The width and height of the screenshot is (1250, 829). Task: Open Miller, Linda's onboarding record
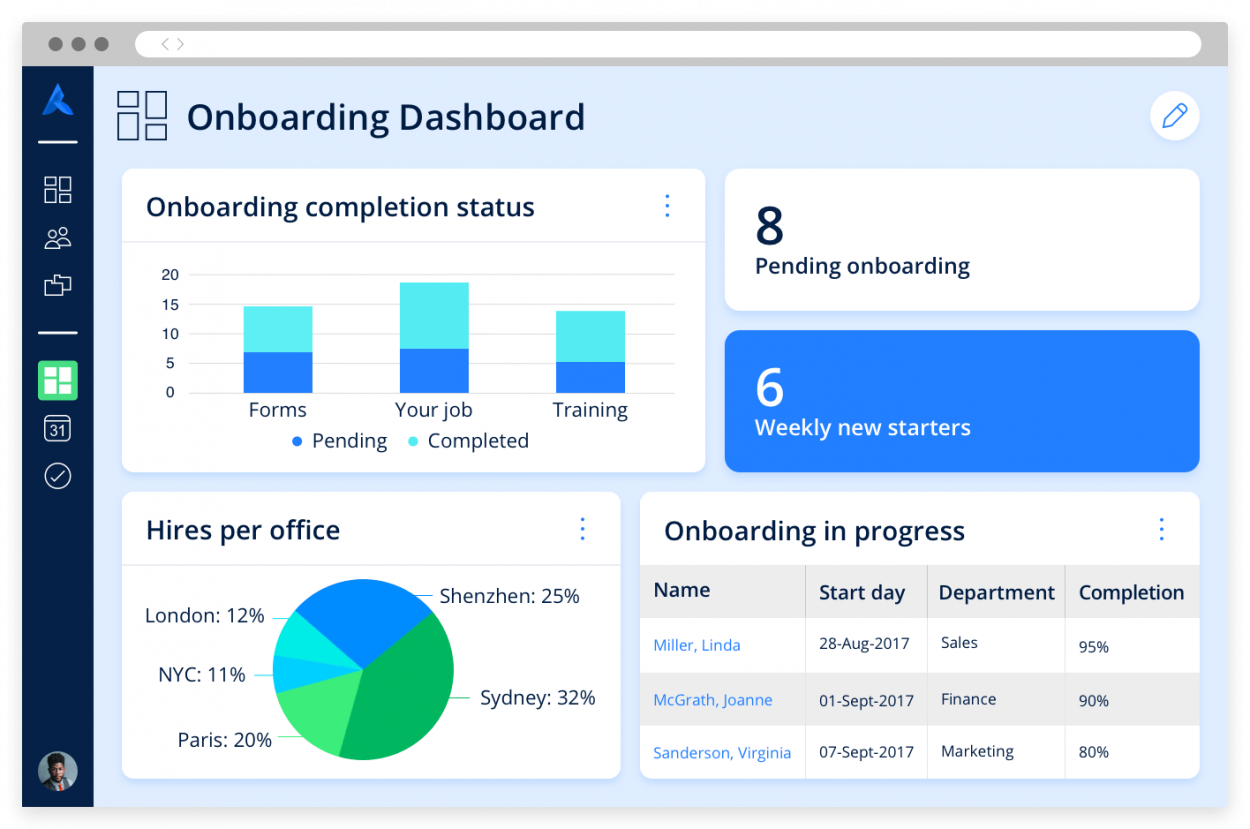click(x=696, y=645)
